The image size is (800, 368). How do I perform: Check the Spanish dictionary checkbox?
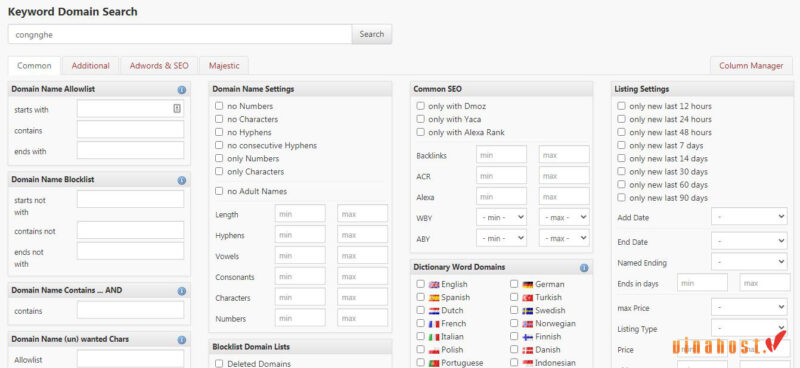point(420,297)
